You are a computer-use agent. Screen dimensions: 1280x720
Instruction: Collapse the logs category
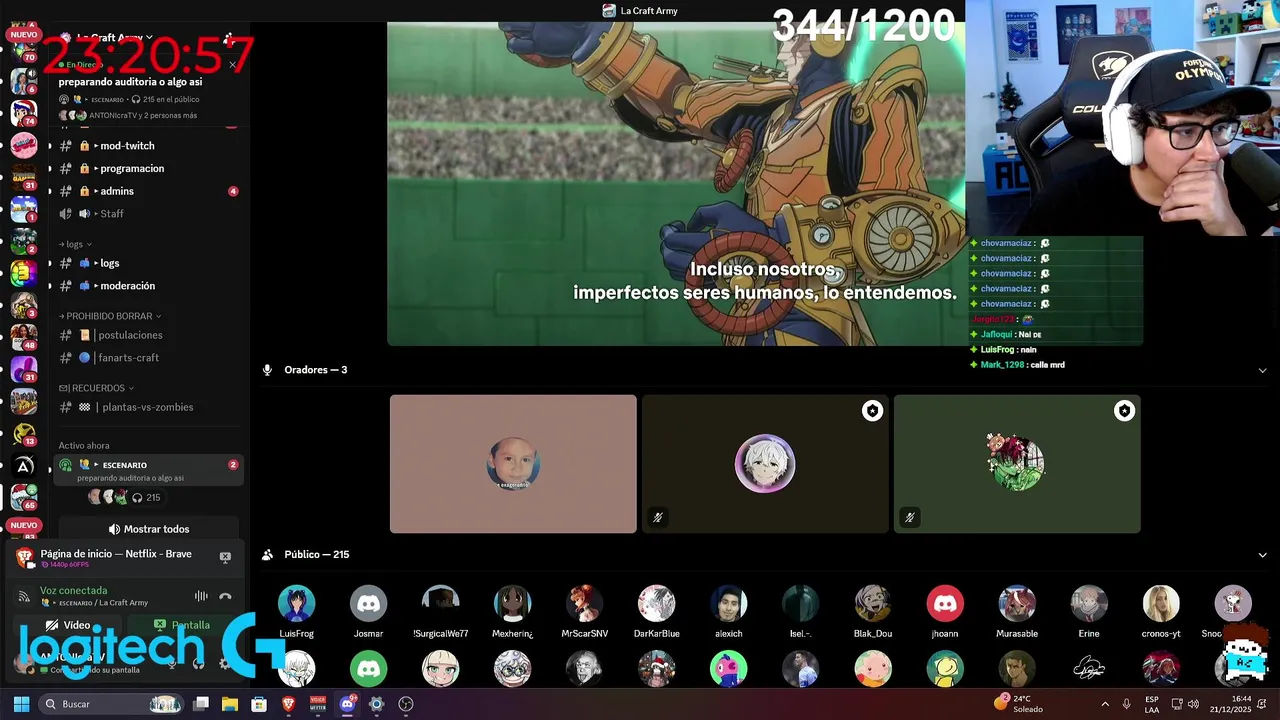point(75,244)
